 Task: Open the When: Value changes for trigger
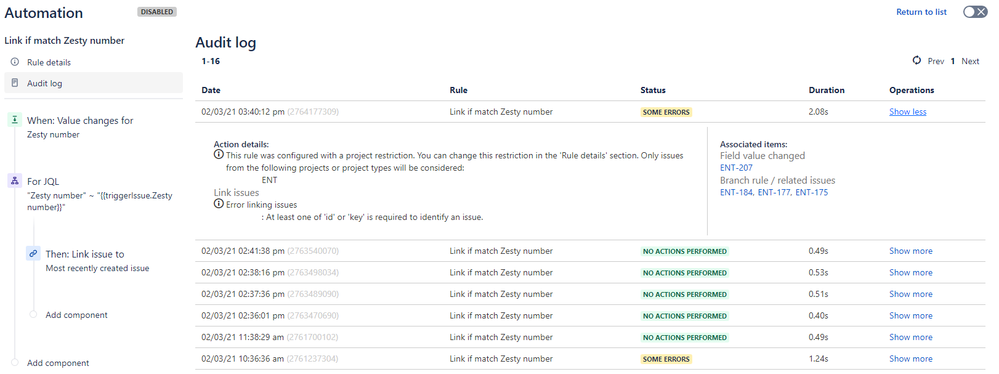[80, 127]
